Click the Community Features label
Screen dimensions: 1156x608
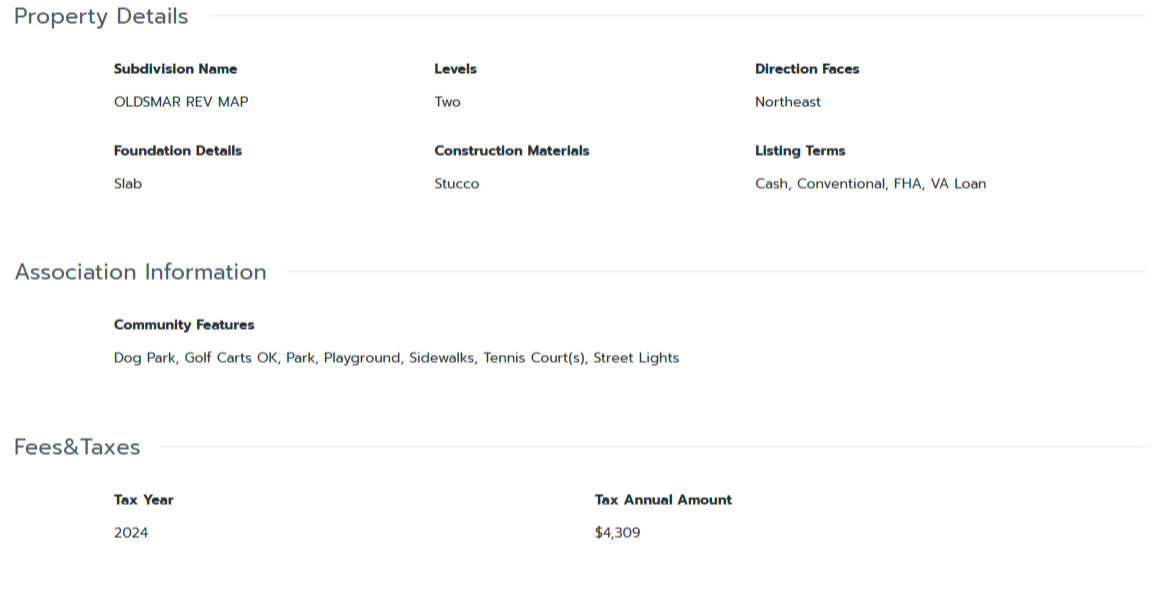184,325
